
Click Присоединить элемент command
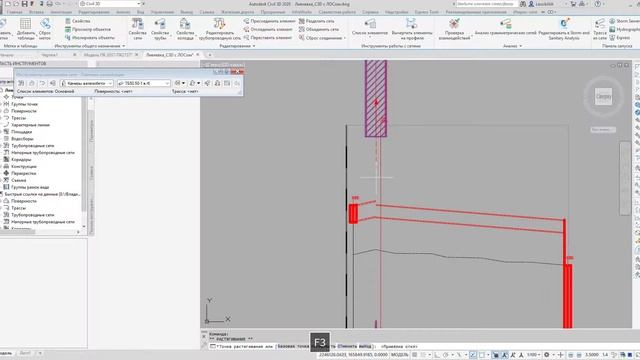[x=269, y=21]
